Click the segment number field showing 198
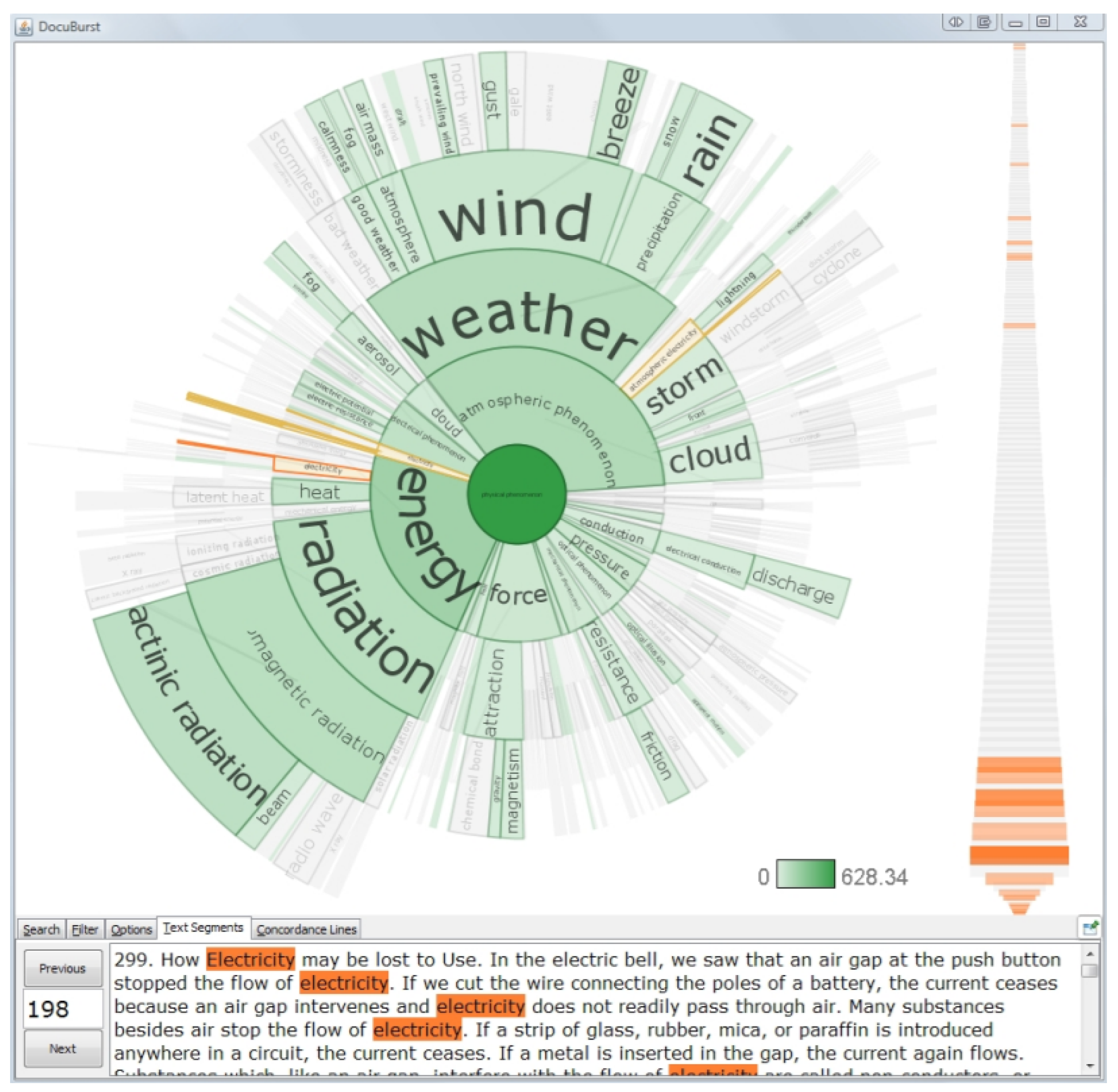 [x=63, y=1009]
